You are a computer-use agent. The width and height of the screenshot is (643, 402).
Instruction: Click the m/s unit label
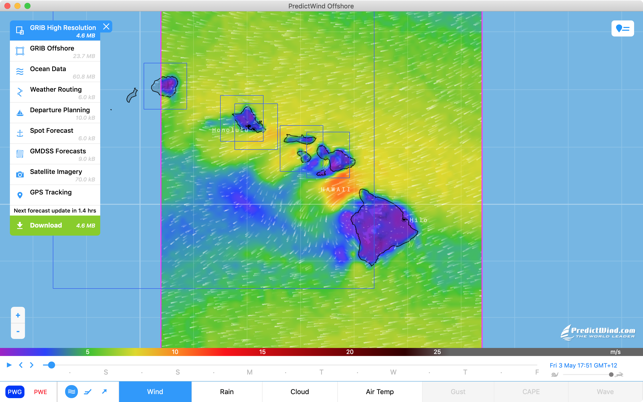[615, 352]
